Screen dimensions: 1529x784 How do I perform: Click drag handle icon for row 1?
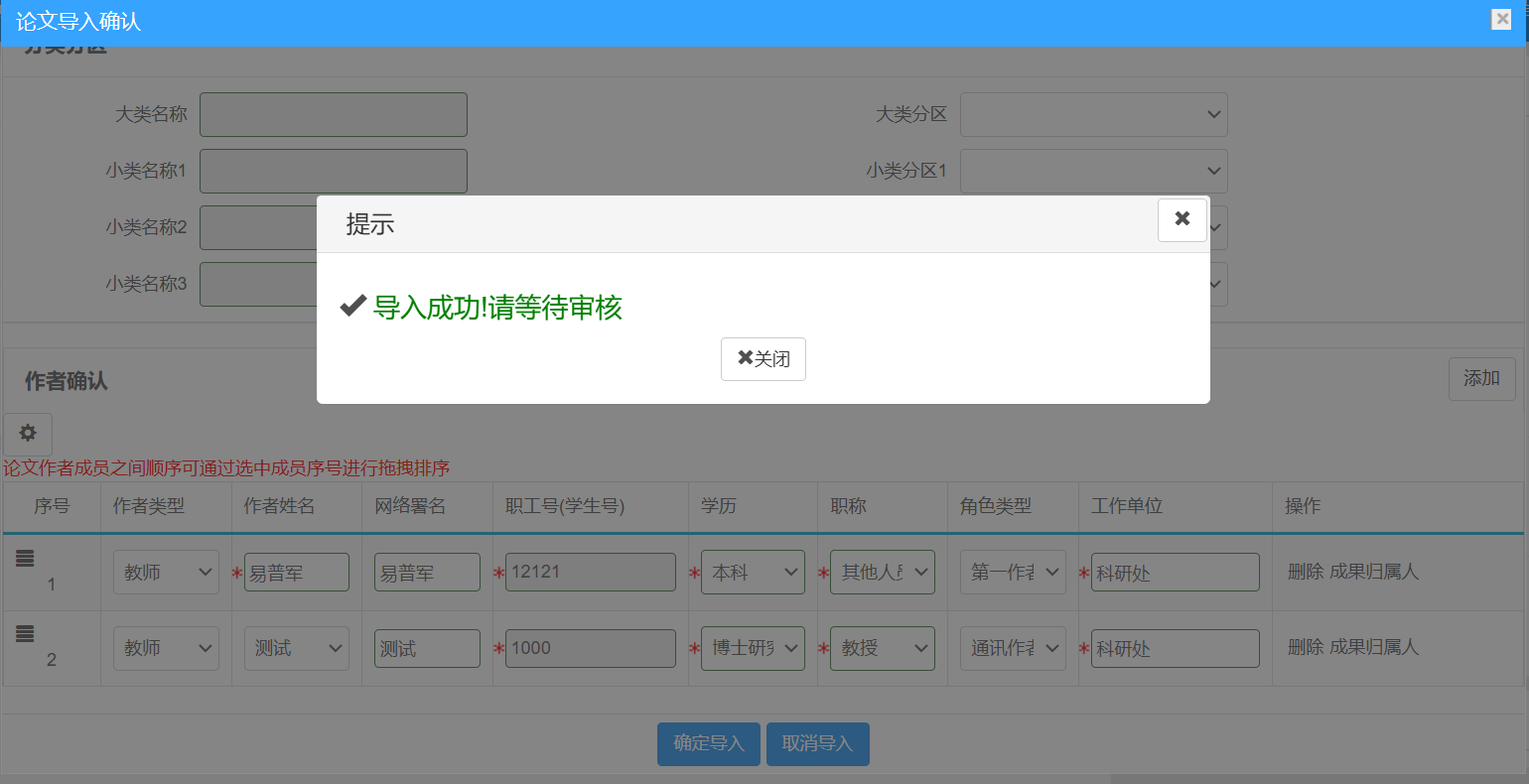pos(25,559)
